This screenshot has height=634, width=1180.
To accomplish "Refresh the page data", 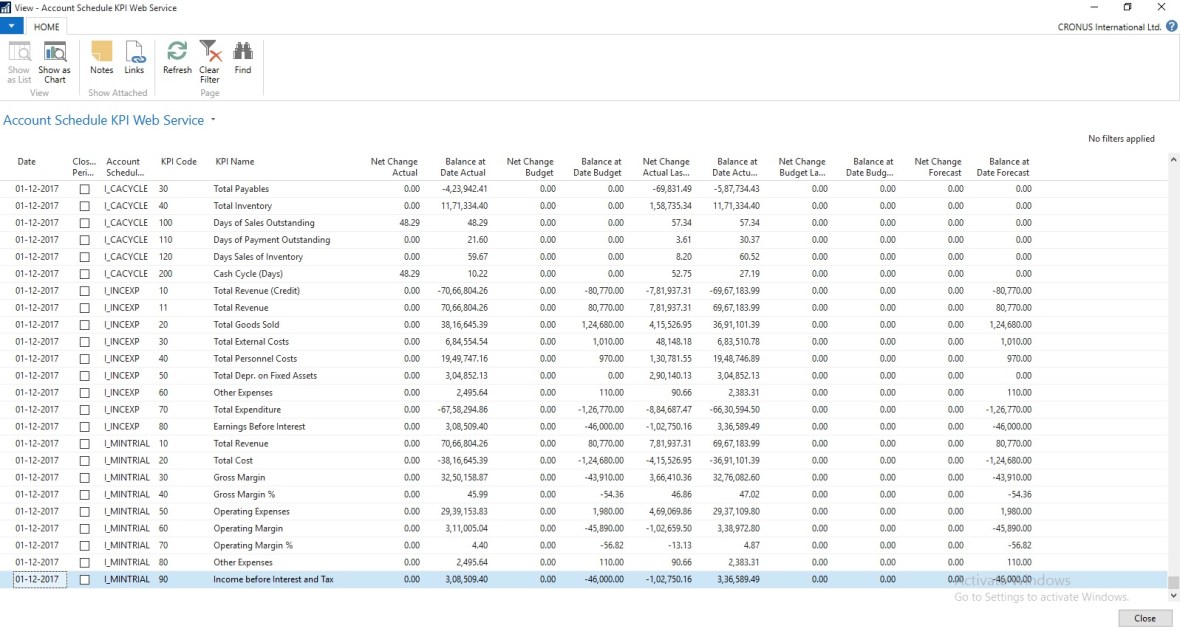I will [177, 60].
